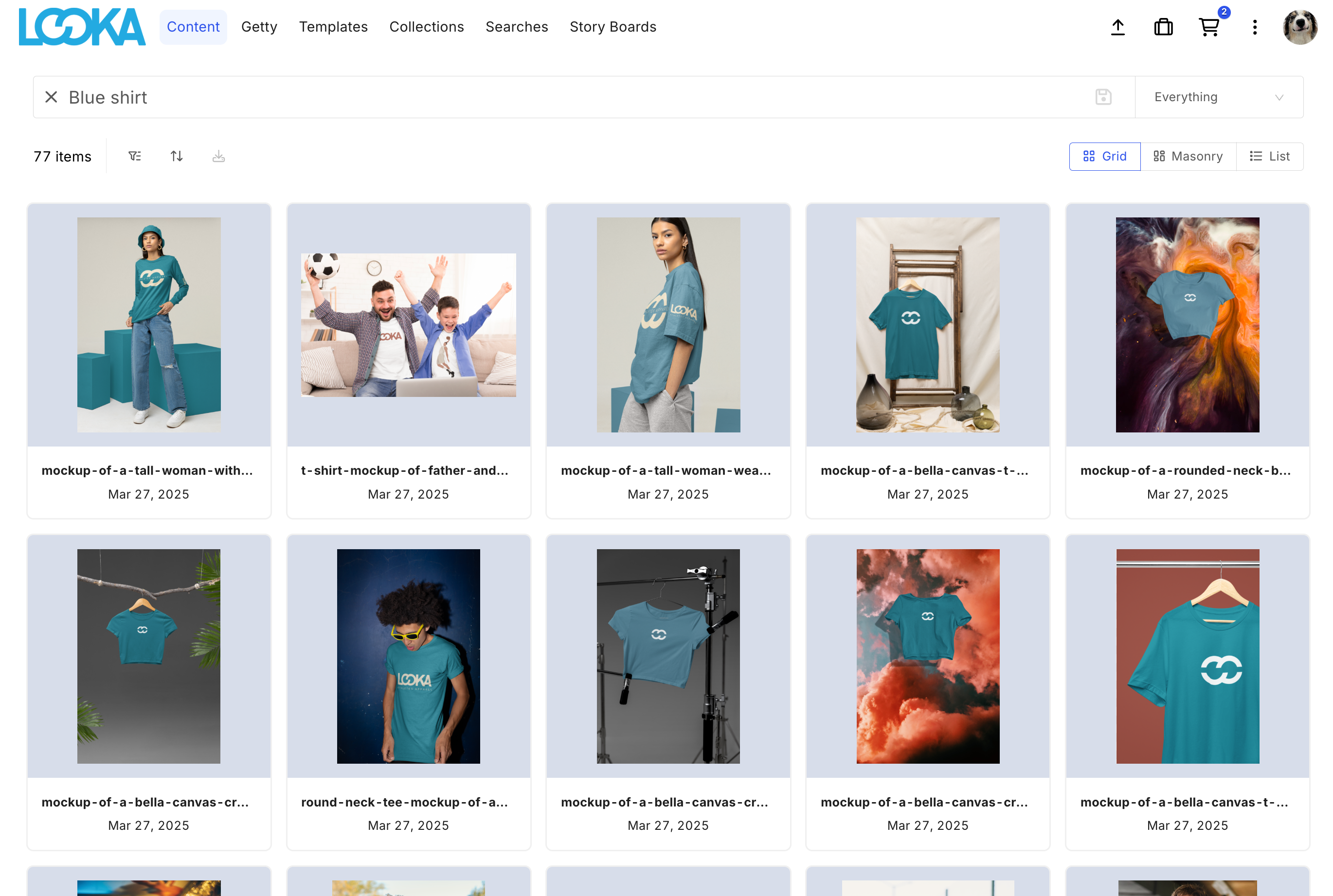Click the sort order arrows icon
This screenshot has height=896, width=1333.
pos(177,156)
